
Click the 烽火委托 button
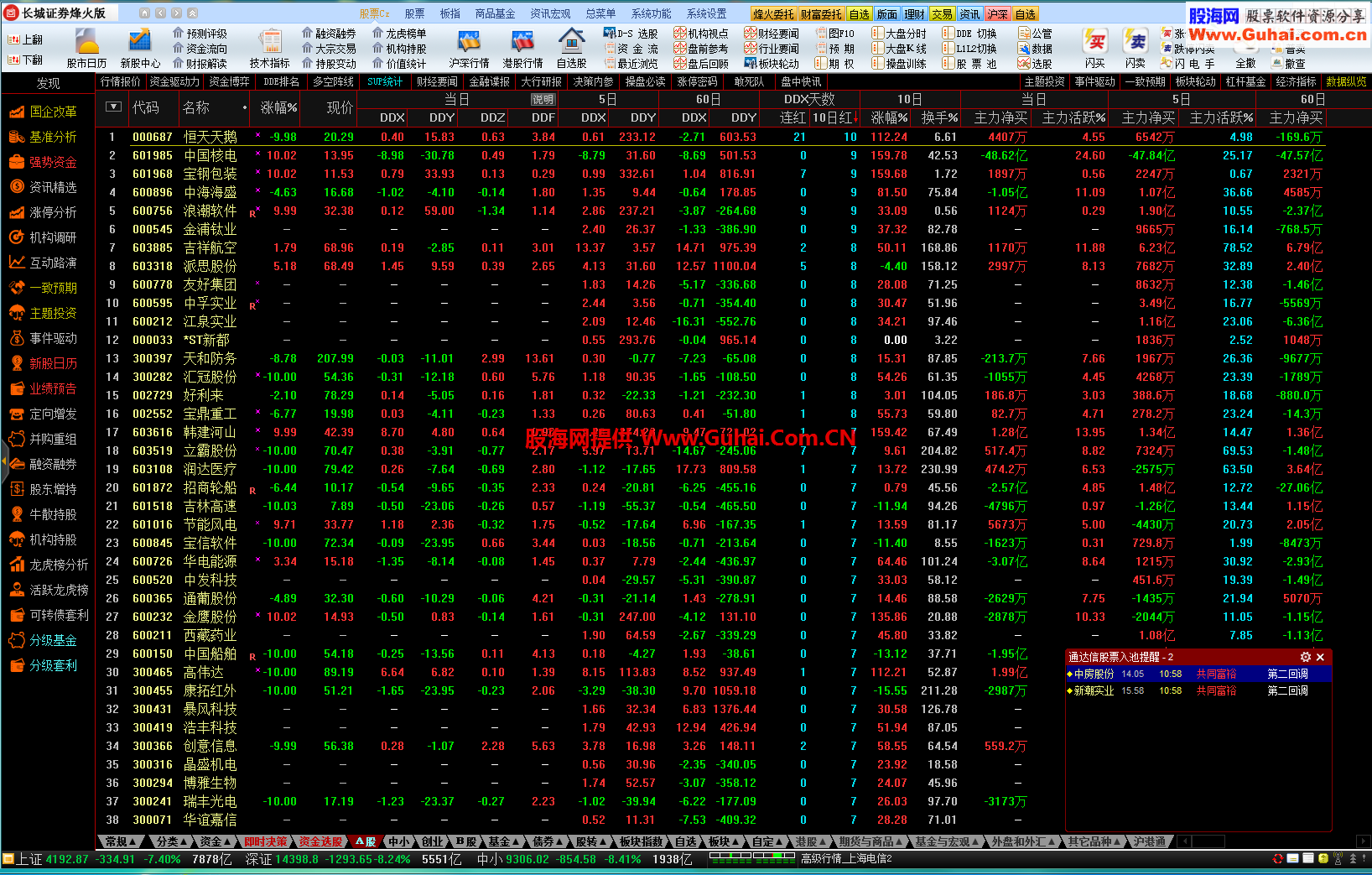pyautogui.click(x=773, y=13)
